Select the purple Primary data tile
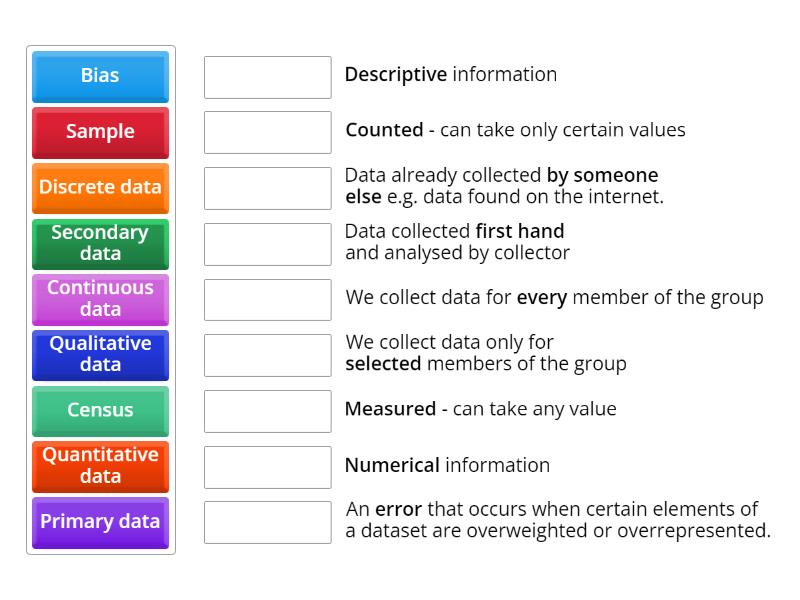 tap(100, 522)
